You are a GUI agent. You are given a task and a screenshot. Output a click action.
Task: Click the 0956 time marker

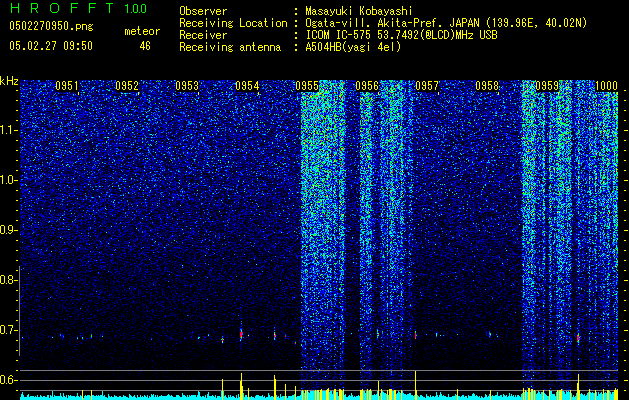pos(367,86)
